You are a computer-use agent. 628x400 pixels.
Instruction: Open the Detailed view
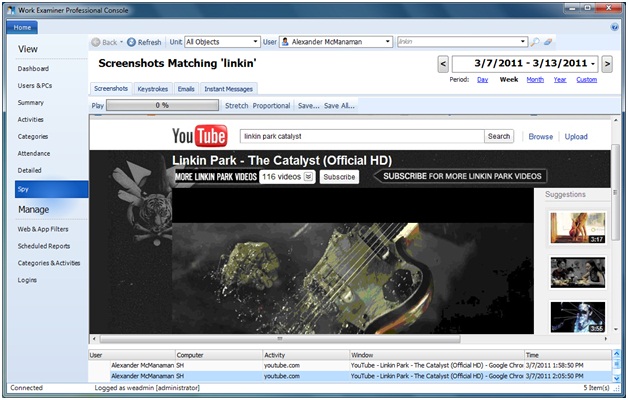(29, 170)
